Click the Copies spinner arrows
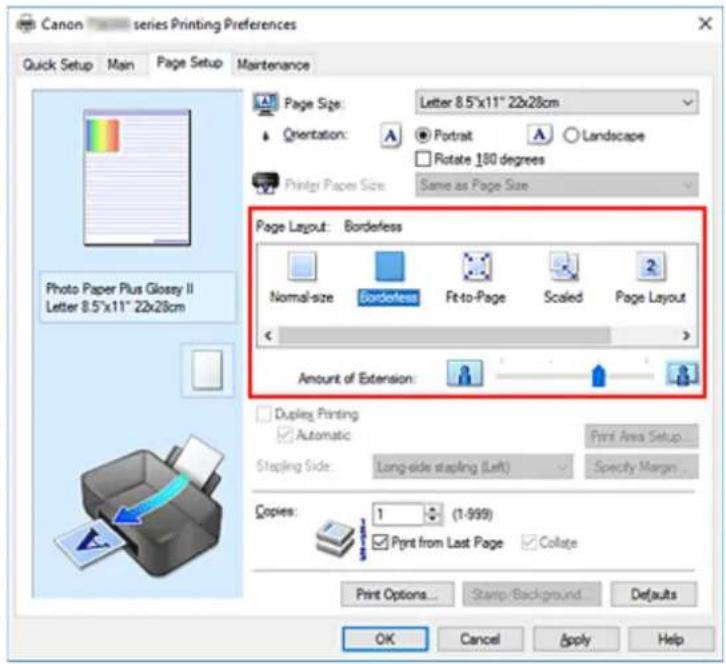 point(433,514)
